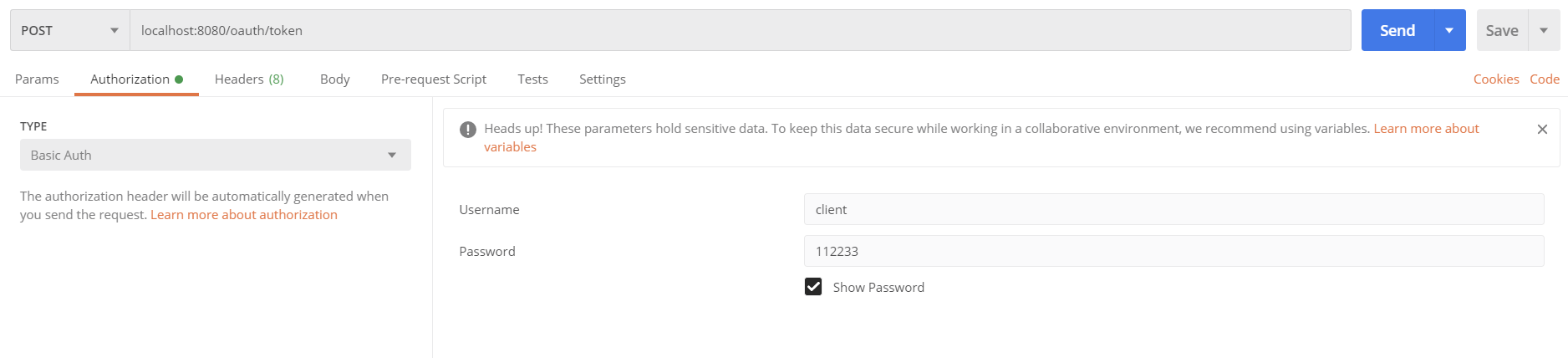Open the Cookies link
The width and height of the screenshot is (1568, 358).
pos(1495,79)
